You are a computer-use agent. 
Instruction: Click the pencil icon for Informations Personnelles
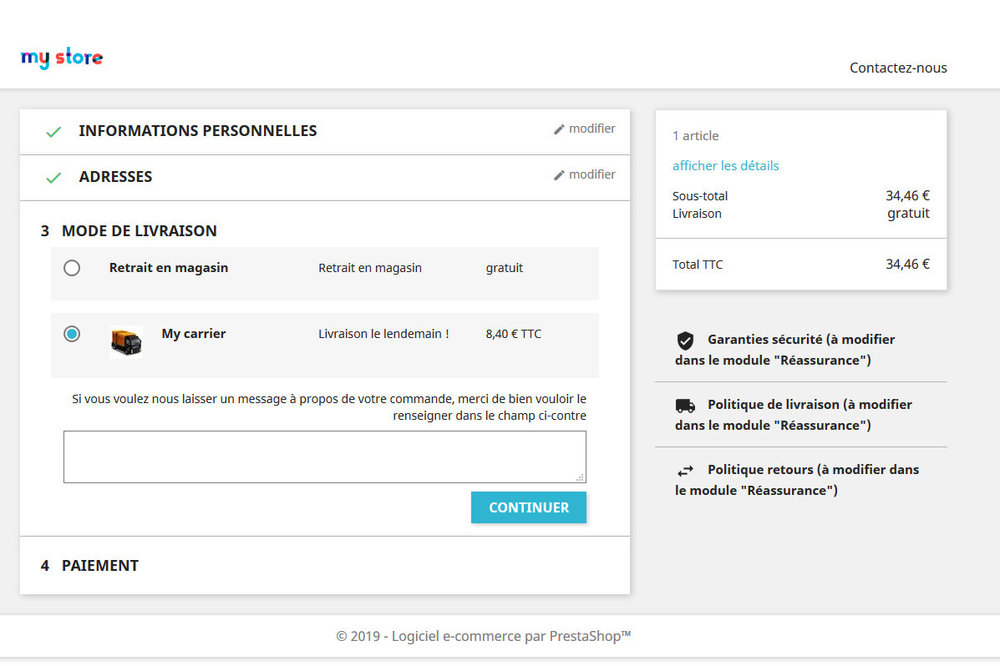coord(560,129)
